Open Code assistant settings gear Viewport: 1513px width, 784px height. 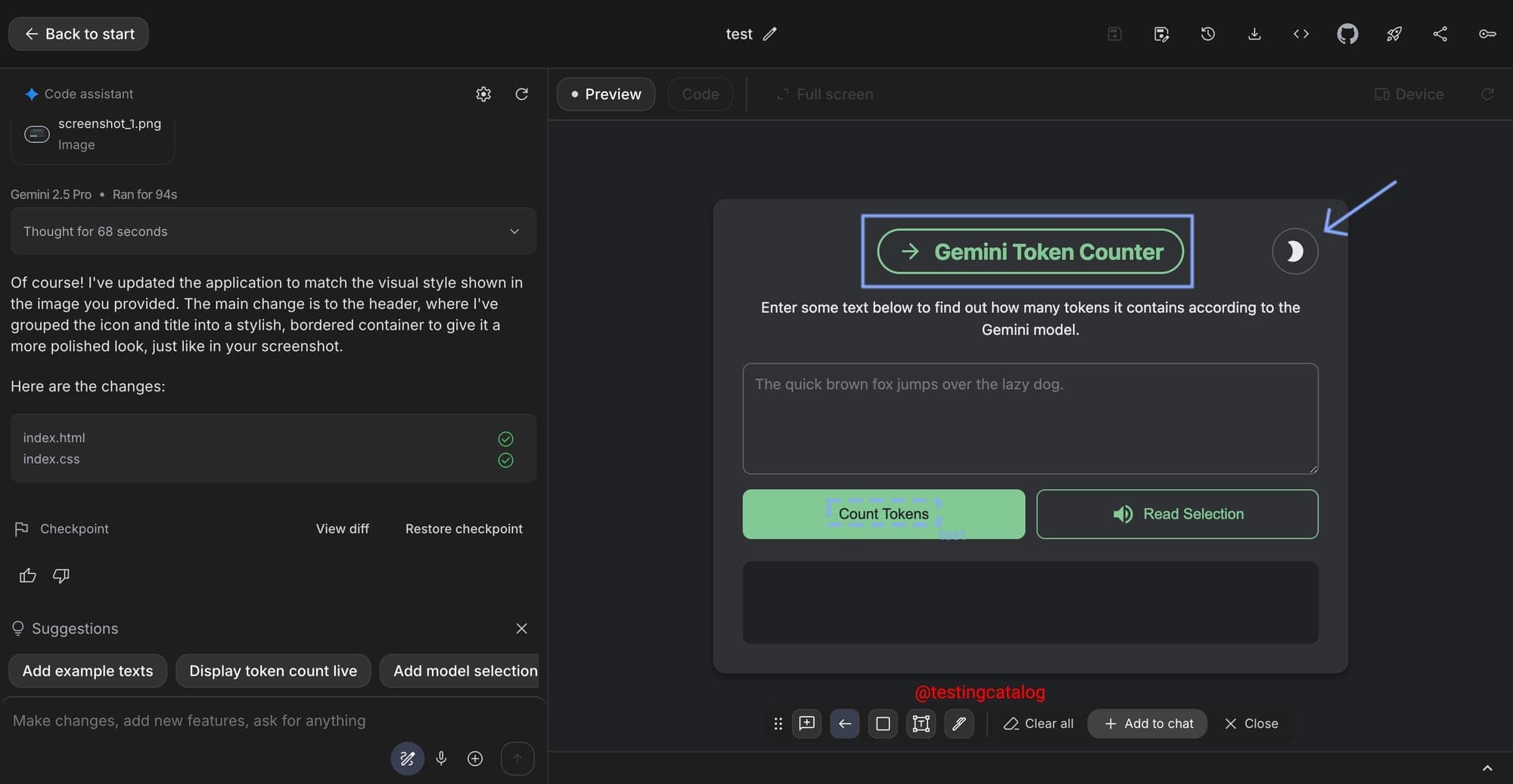pyautogui.click(x=483, y=94)
